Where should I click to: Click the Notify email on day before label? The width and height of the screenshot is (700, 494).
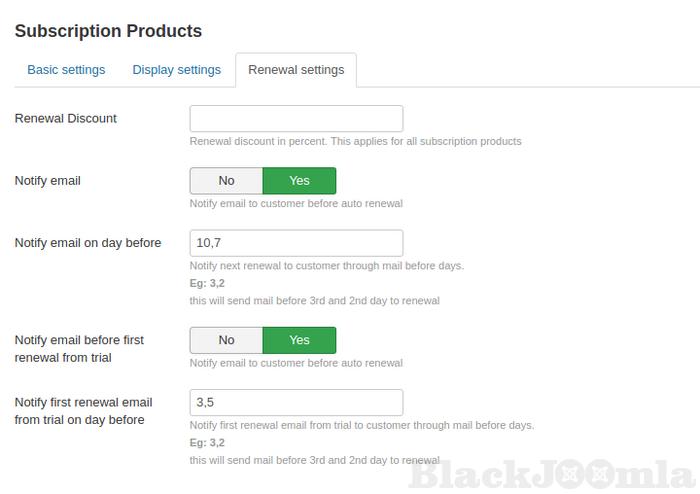88,243
